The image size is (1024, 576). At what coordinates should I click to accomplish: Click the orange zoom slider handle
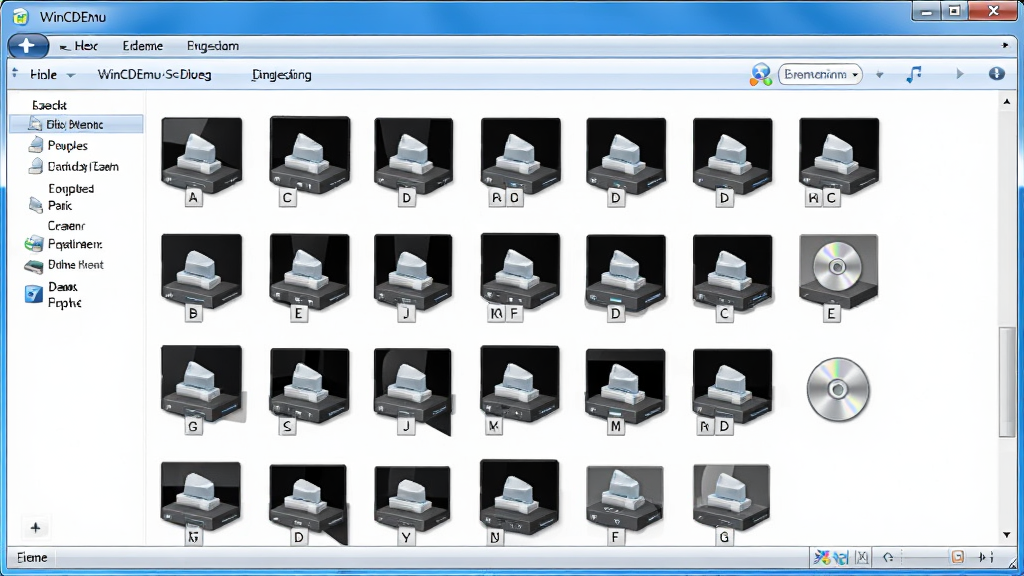[x=957, y=557]
